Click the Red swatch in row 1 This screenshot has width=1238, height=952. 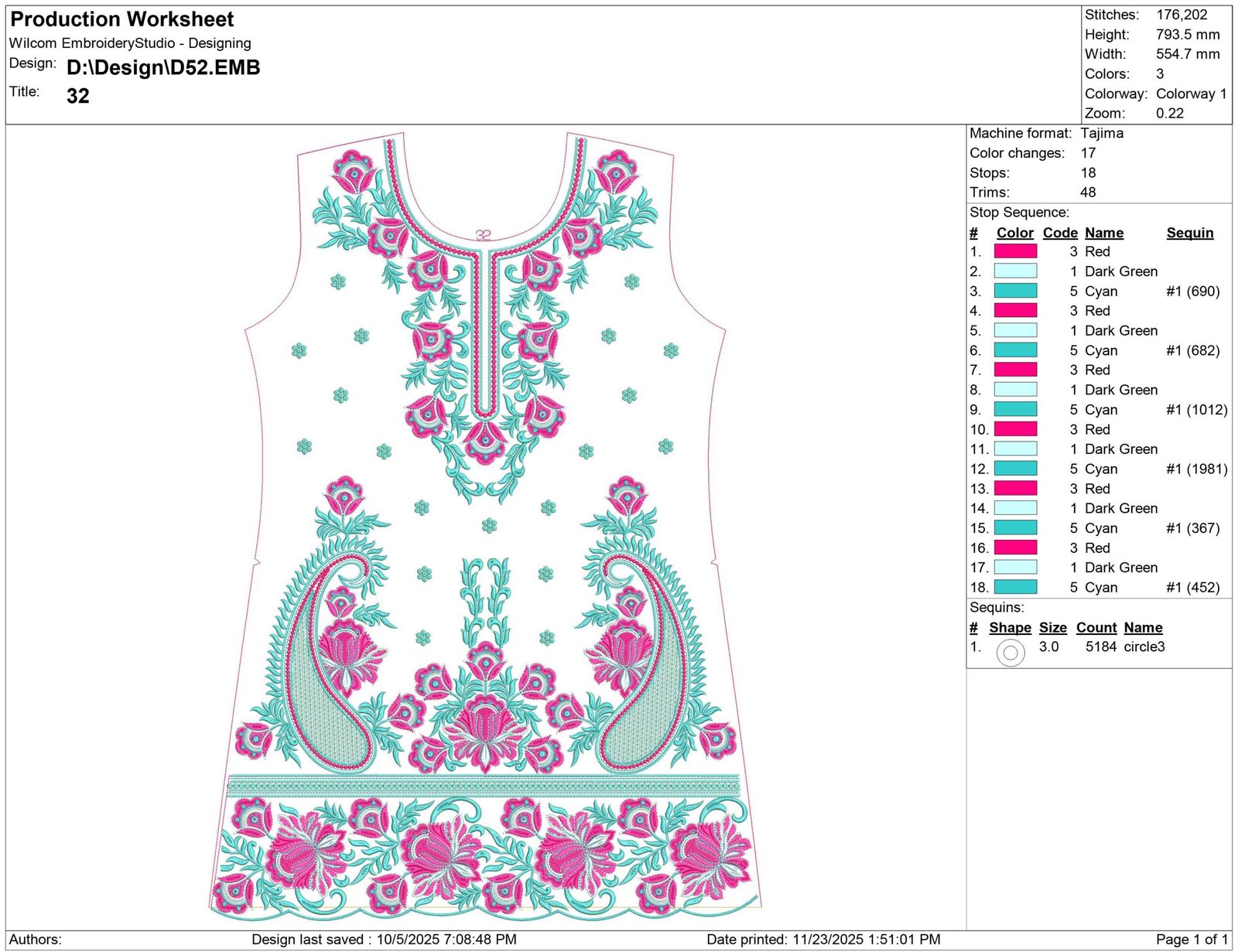[1015, 251]
